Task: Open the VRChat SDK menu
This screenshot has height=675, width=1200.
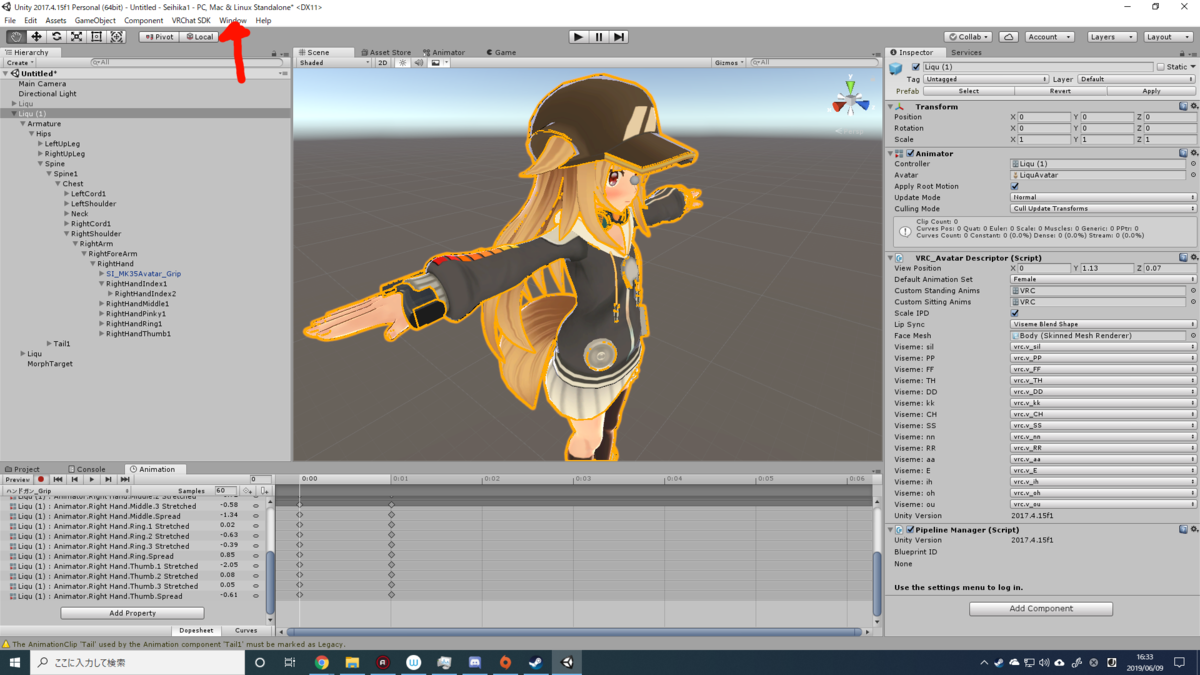Action: 191,20
